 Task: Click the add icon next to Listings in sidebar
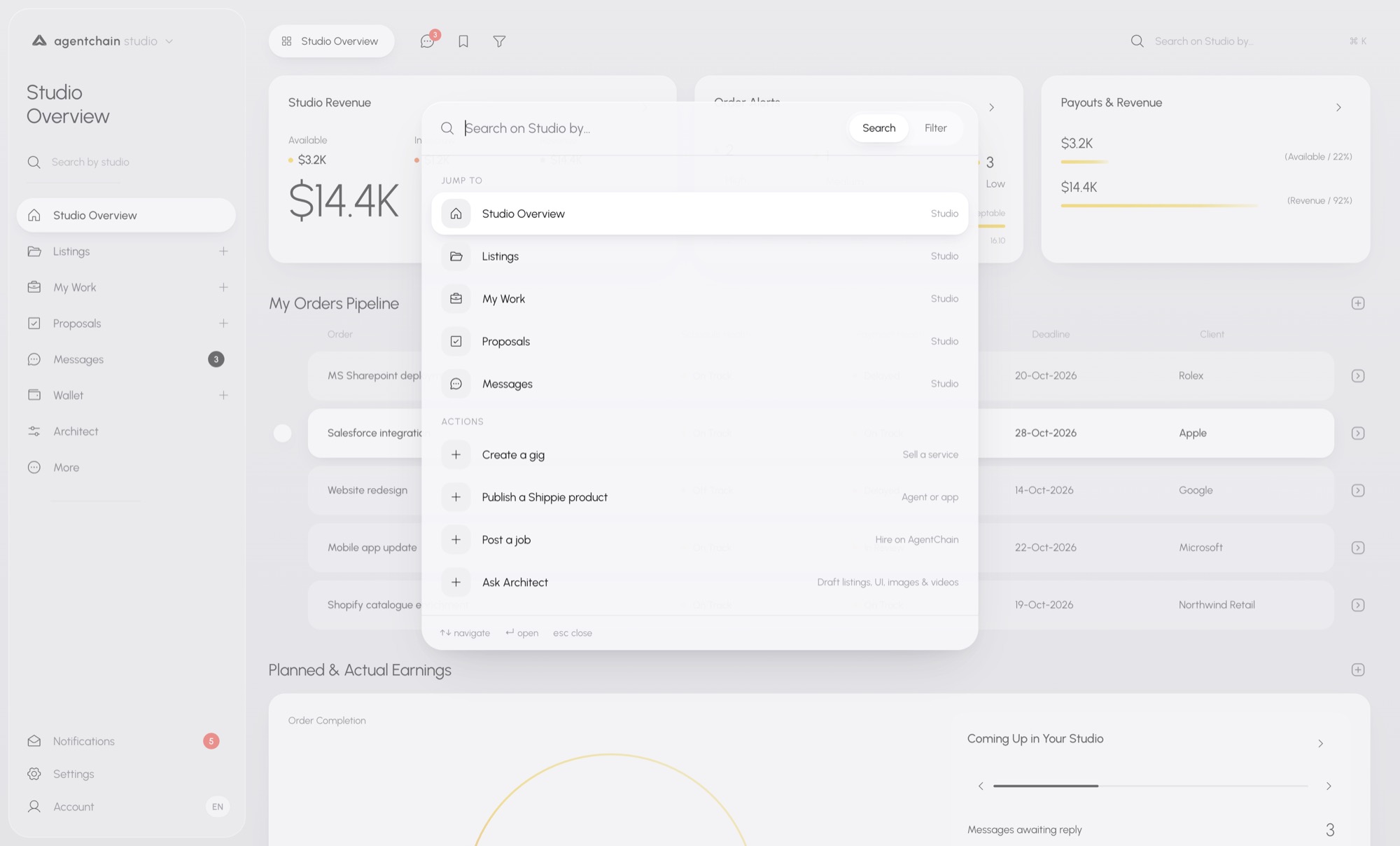223,251
